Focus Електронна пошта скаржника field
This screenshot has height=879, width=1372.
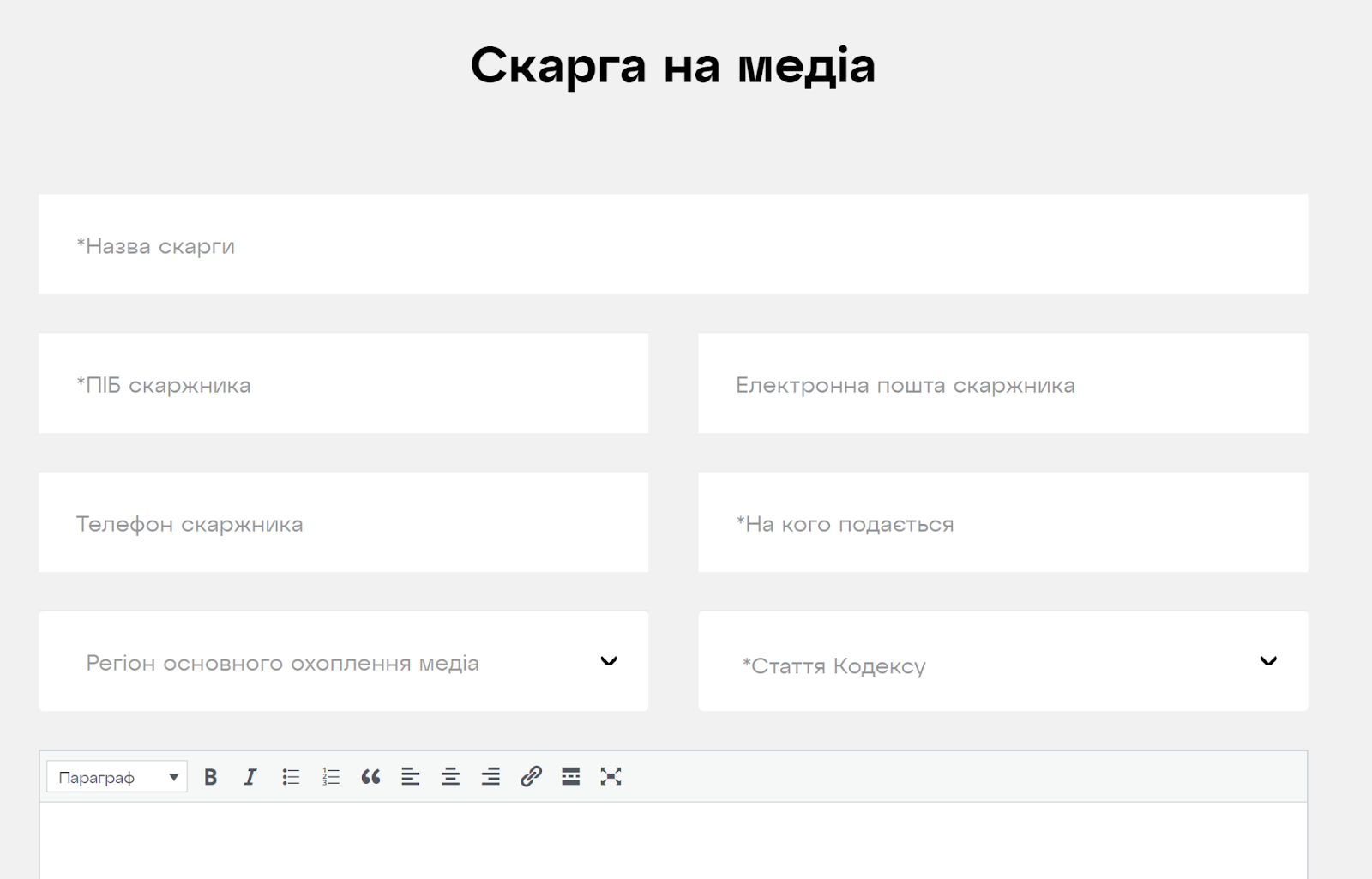1003,383
